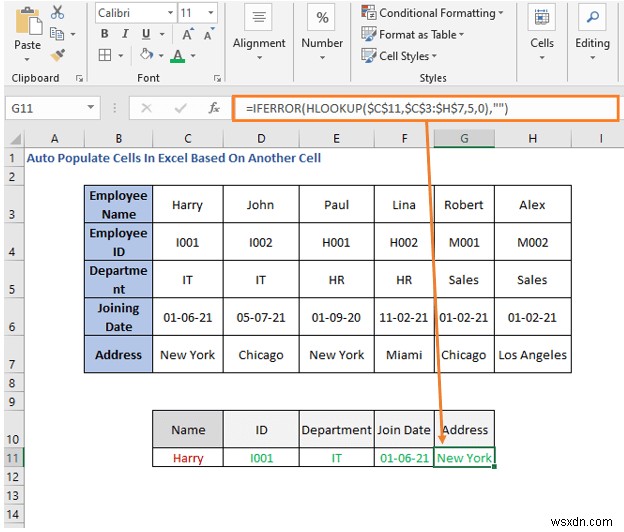Click cell 'Lina' in row 3
Image resolution: width=624 pixels, height=532 pixels.
pos(404,205)
